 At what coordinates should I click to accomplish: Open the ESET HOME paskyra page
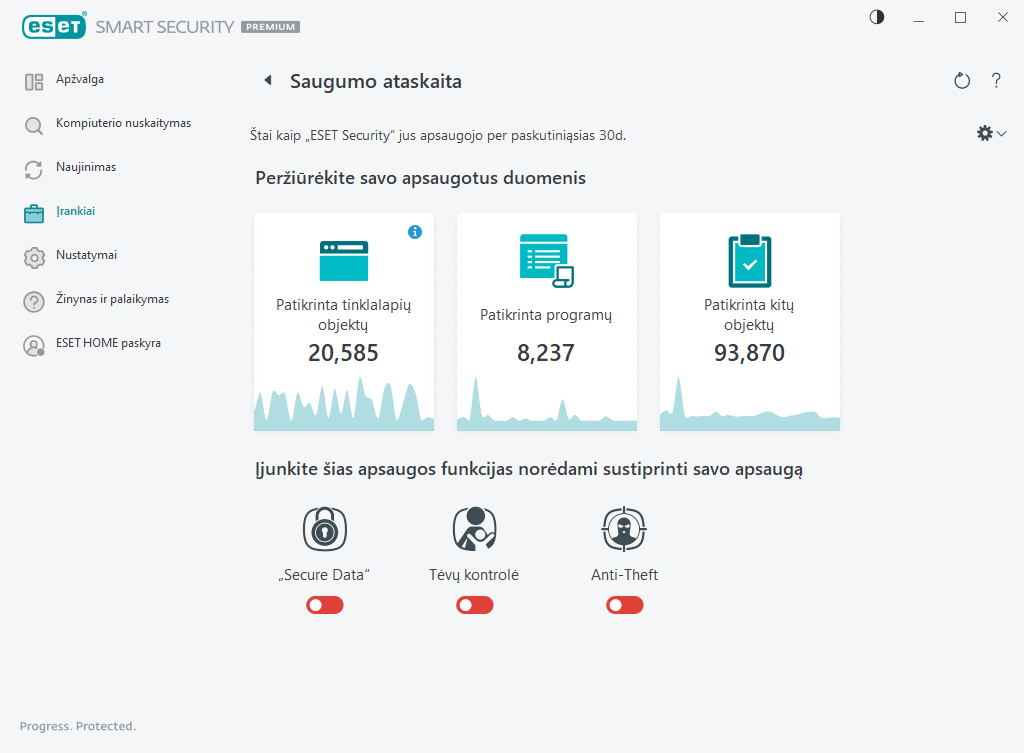coord(108,344)
